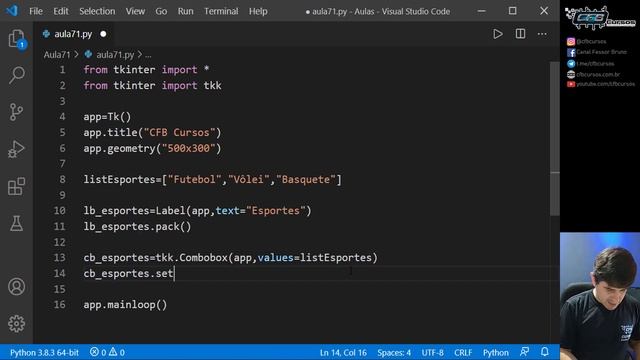Click the editor vertical scrollbar

554,139
